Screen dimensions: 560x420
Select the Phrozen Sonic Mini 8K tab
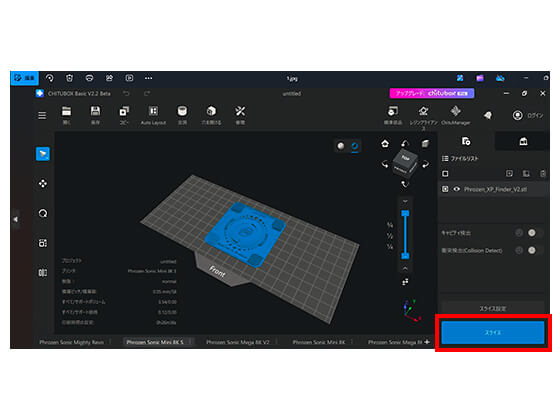coord(319,342)
